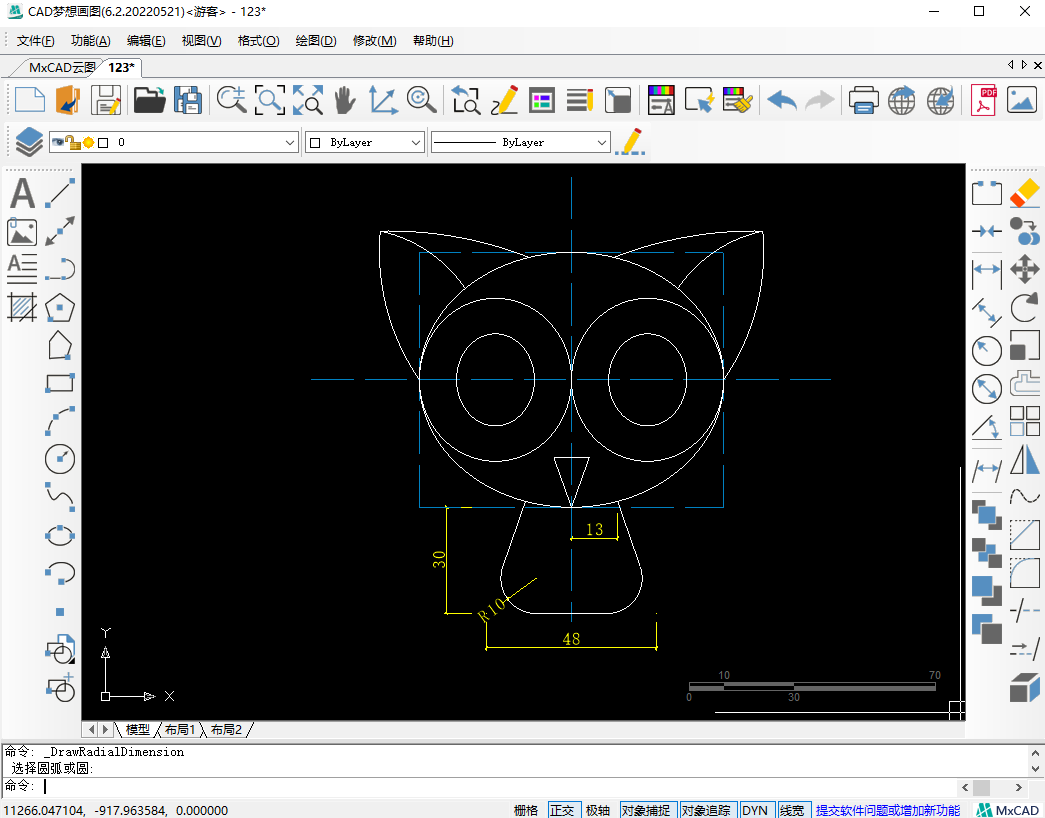
Task: Toggle DYN dynamic input
Action: coord(755,810)
